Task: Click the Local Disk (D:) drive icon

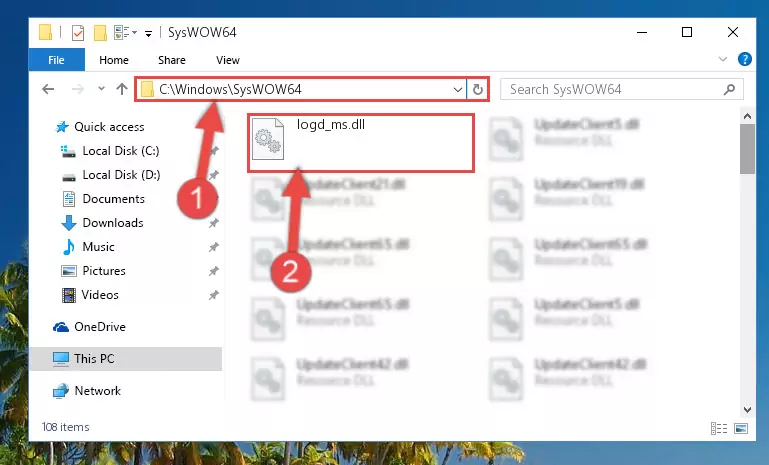Action: (x=69, y=176)
